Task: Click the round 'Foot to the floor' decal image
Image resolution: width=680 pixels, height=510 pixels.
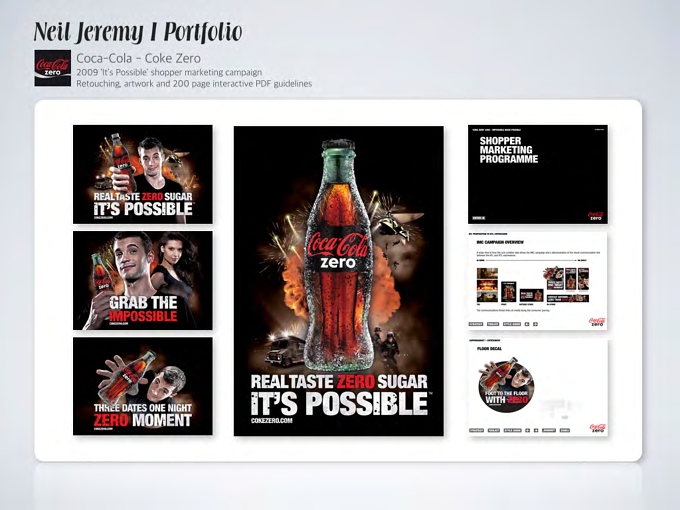Action: (506, 386)
